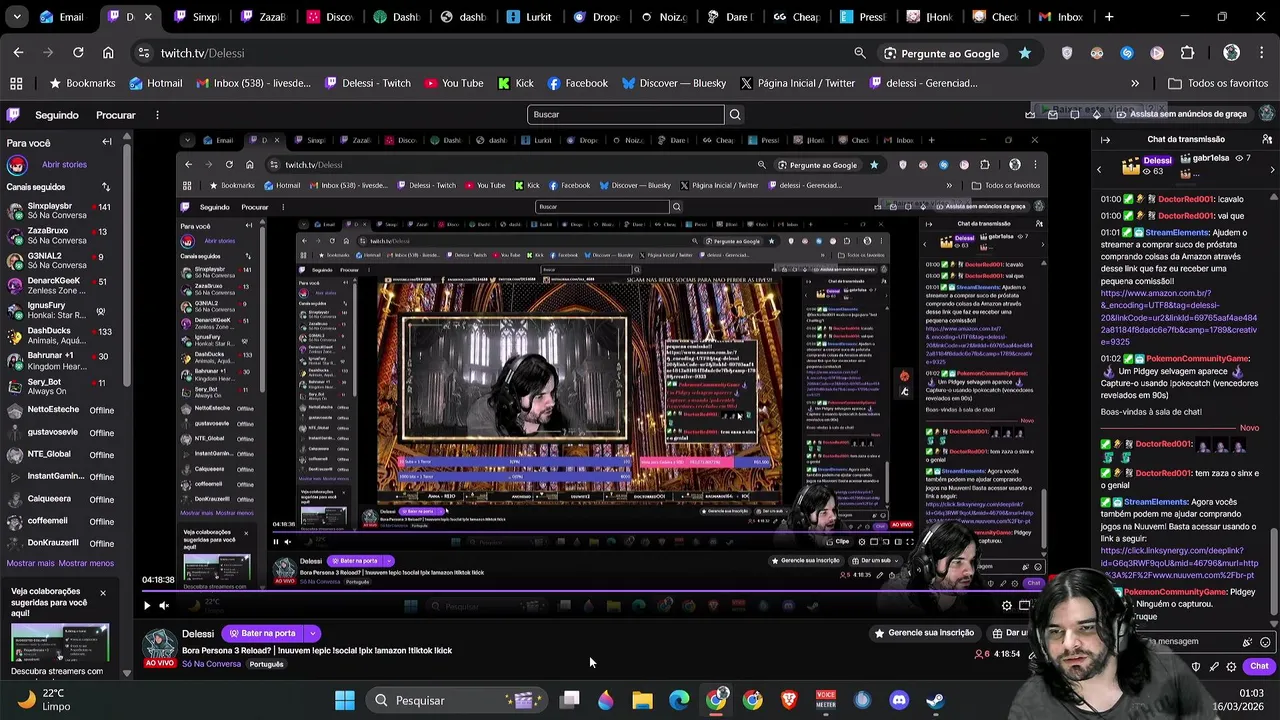Open the Hotmail bookmark
Image resolution: width=1280 pixels, height=720 pixels.
click(x=155, y=83)
